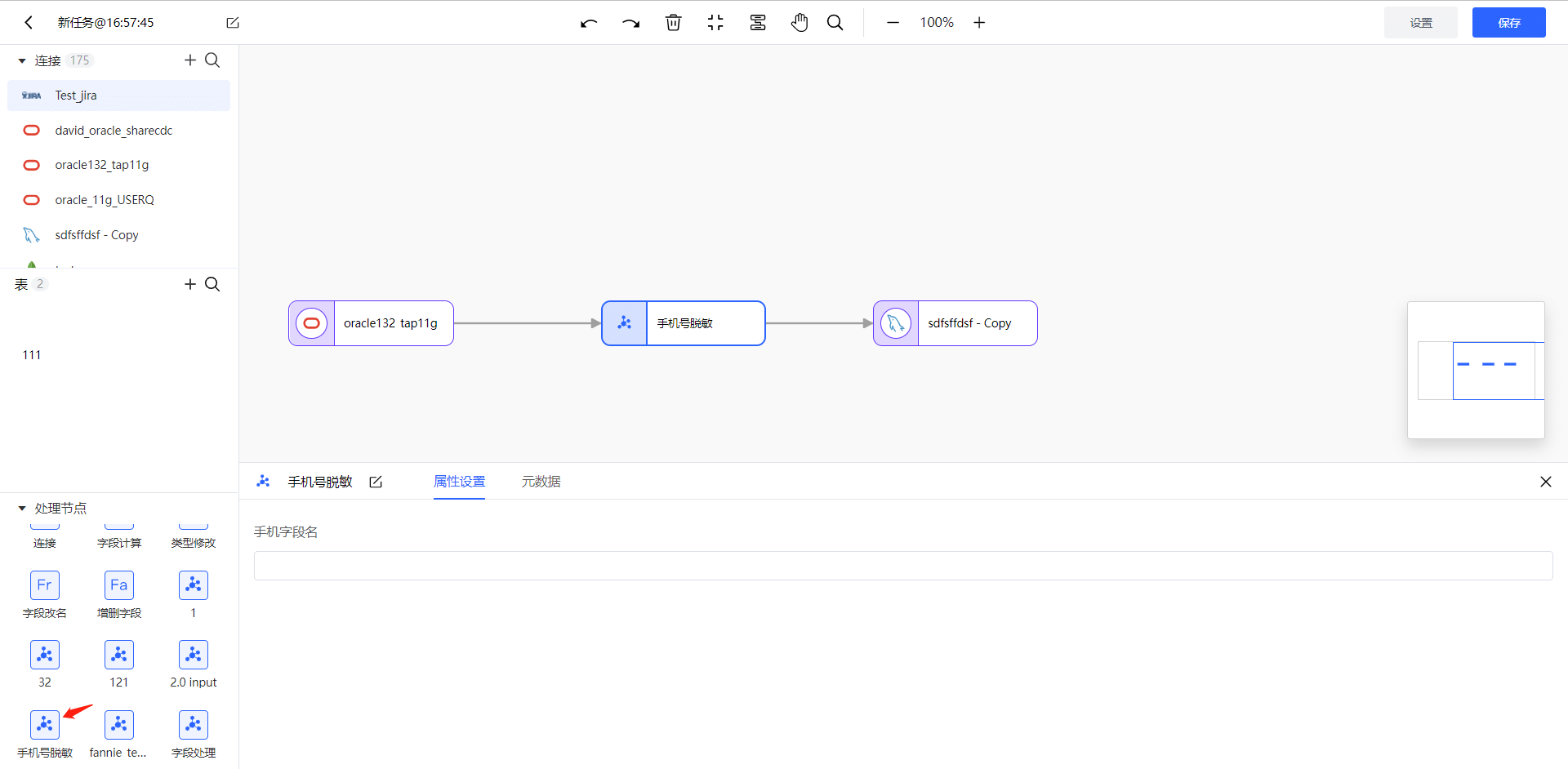This screenshot has height=769, width=1568.
Task: Open the 设置 settings button
Action: tap(1420, 23)
